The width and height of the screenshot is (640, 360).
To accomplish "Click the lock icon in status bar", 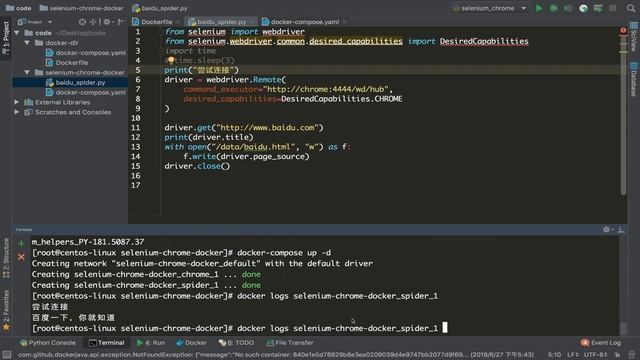I will pyautogui.click(x=617, y=355).
